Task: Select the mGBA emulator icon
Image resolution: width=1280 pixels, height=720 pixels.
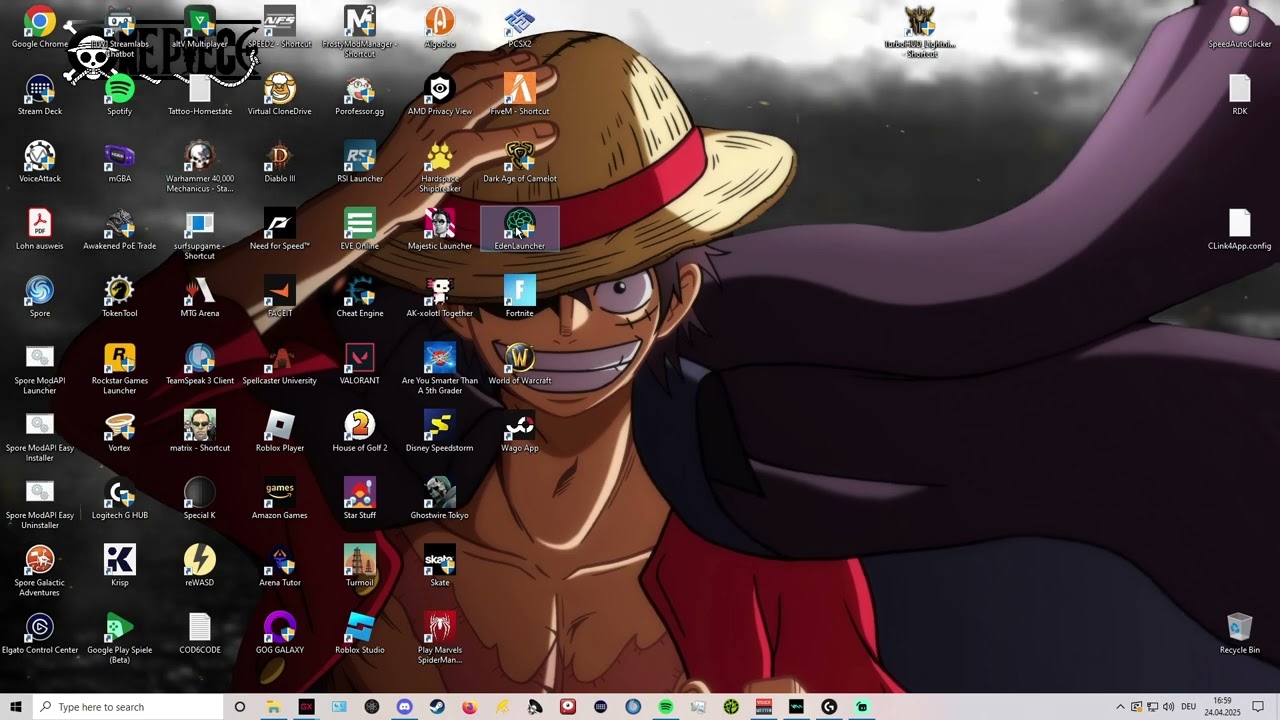Action: 120,161
